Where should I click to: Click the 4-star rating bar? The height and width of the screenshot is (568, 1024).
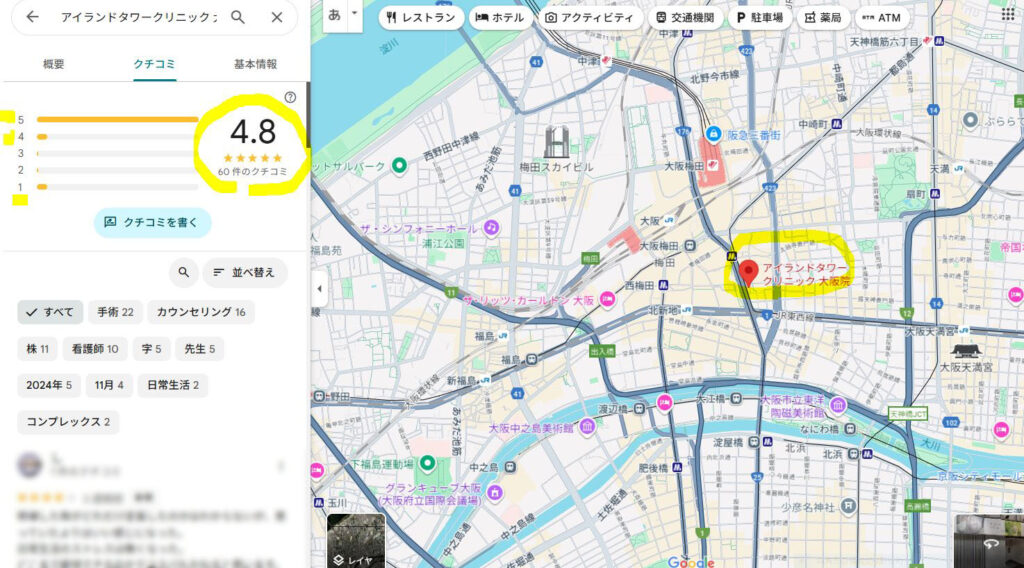point(118,136)
